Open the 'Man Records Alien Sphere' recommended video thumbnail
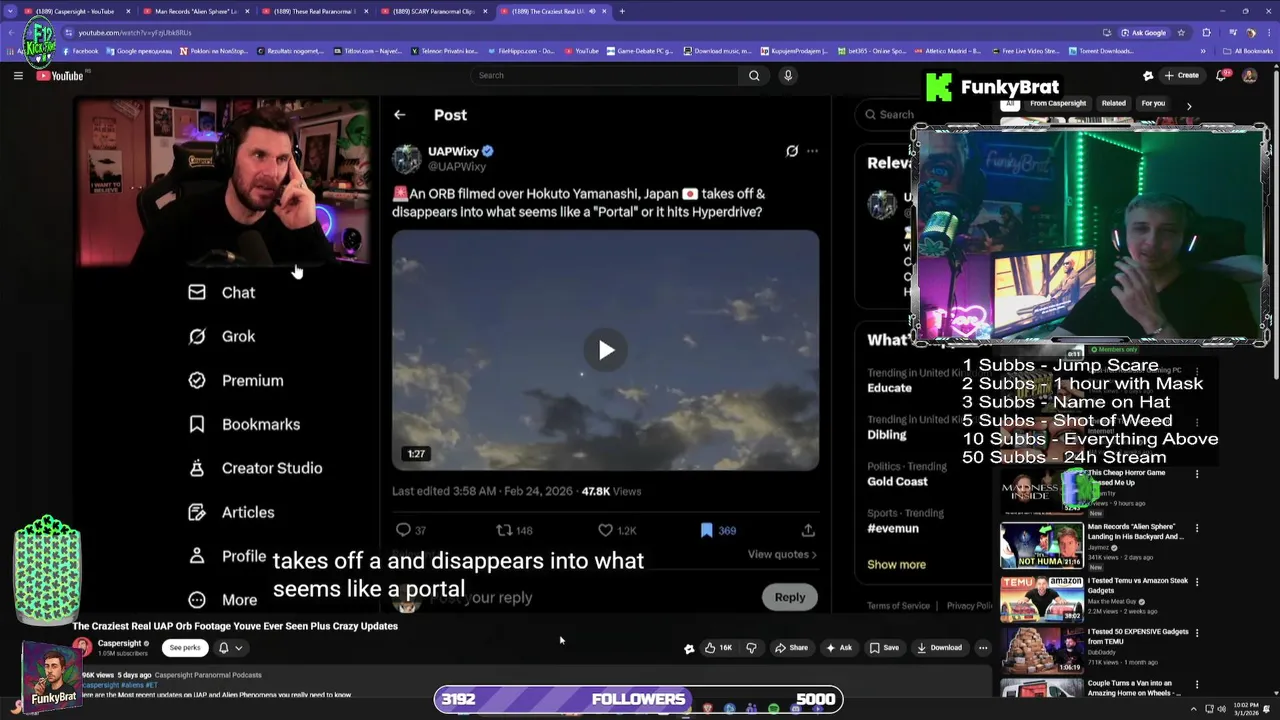The image size is (1280, 720). [1042, 545]
